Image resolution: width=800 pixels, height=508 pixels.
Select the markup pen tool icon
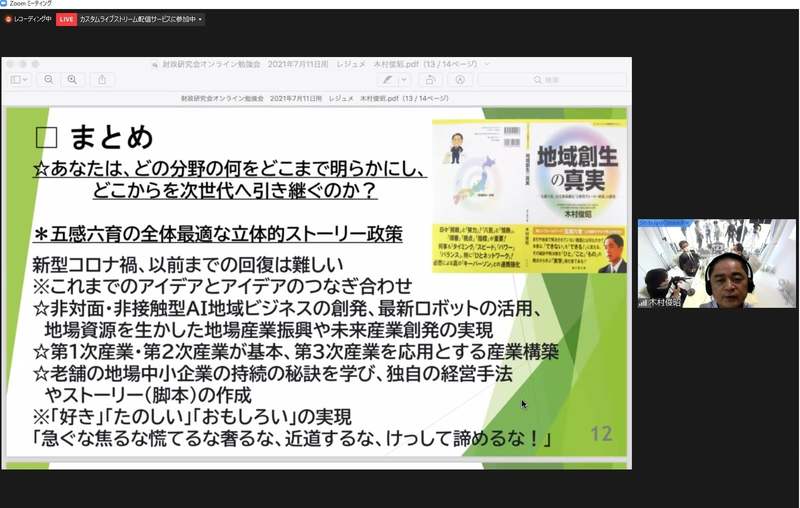pyautogui.click(x=387, y=80)
